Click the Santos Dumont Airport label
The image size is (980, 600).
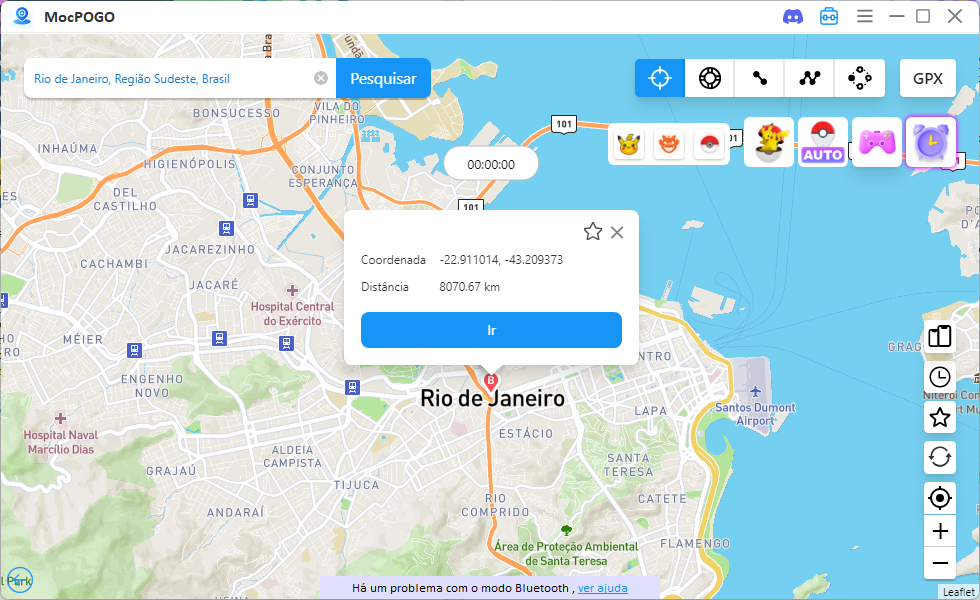point(755,414)
